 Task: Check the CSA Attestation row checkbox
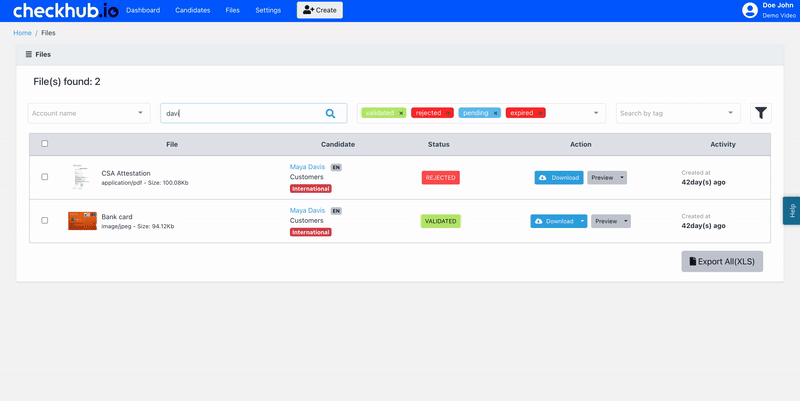coord(44,177)
